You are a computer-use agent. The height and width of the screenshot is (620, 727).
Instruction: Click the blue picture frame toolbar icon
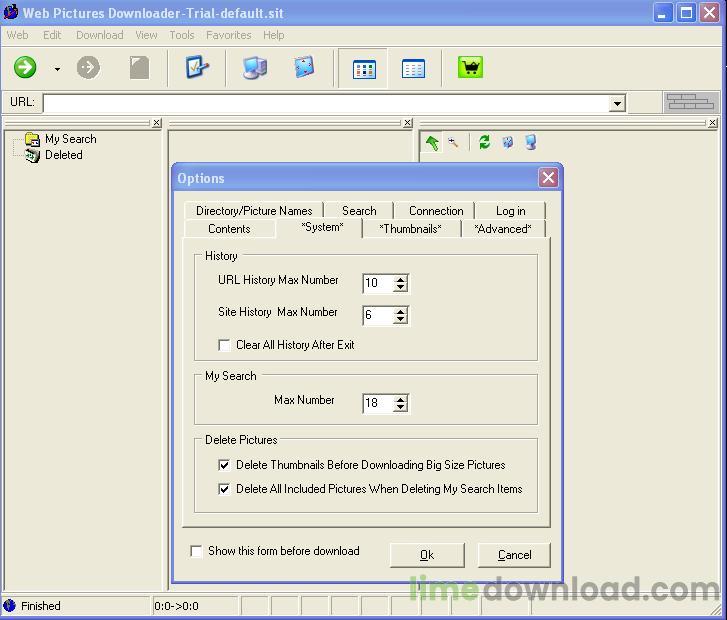tap(304, 68)
